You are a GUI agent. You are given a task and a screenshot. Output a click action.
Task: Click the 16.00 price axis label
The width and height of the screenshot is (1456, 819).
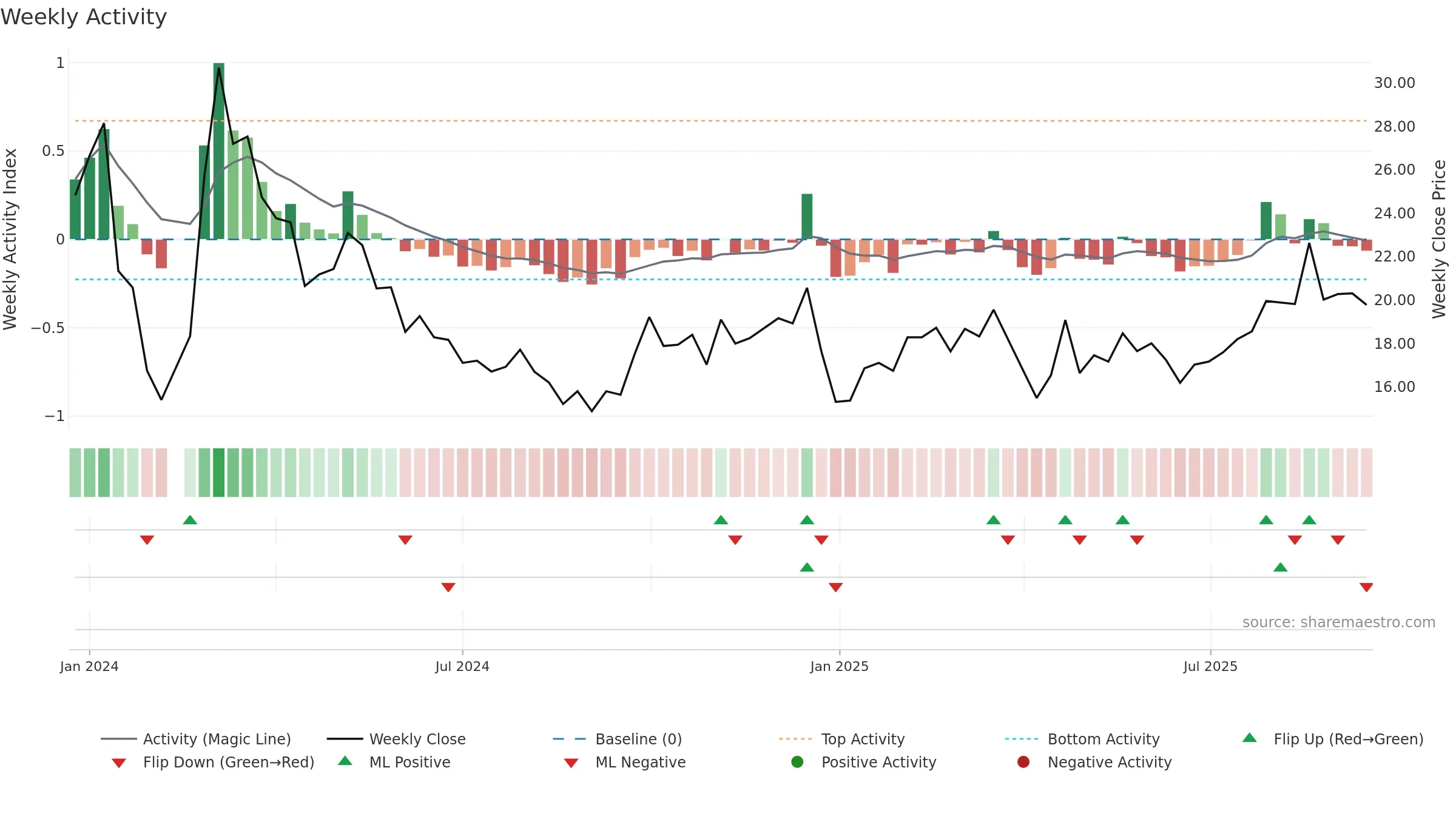click(x=1395, y=386)
